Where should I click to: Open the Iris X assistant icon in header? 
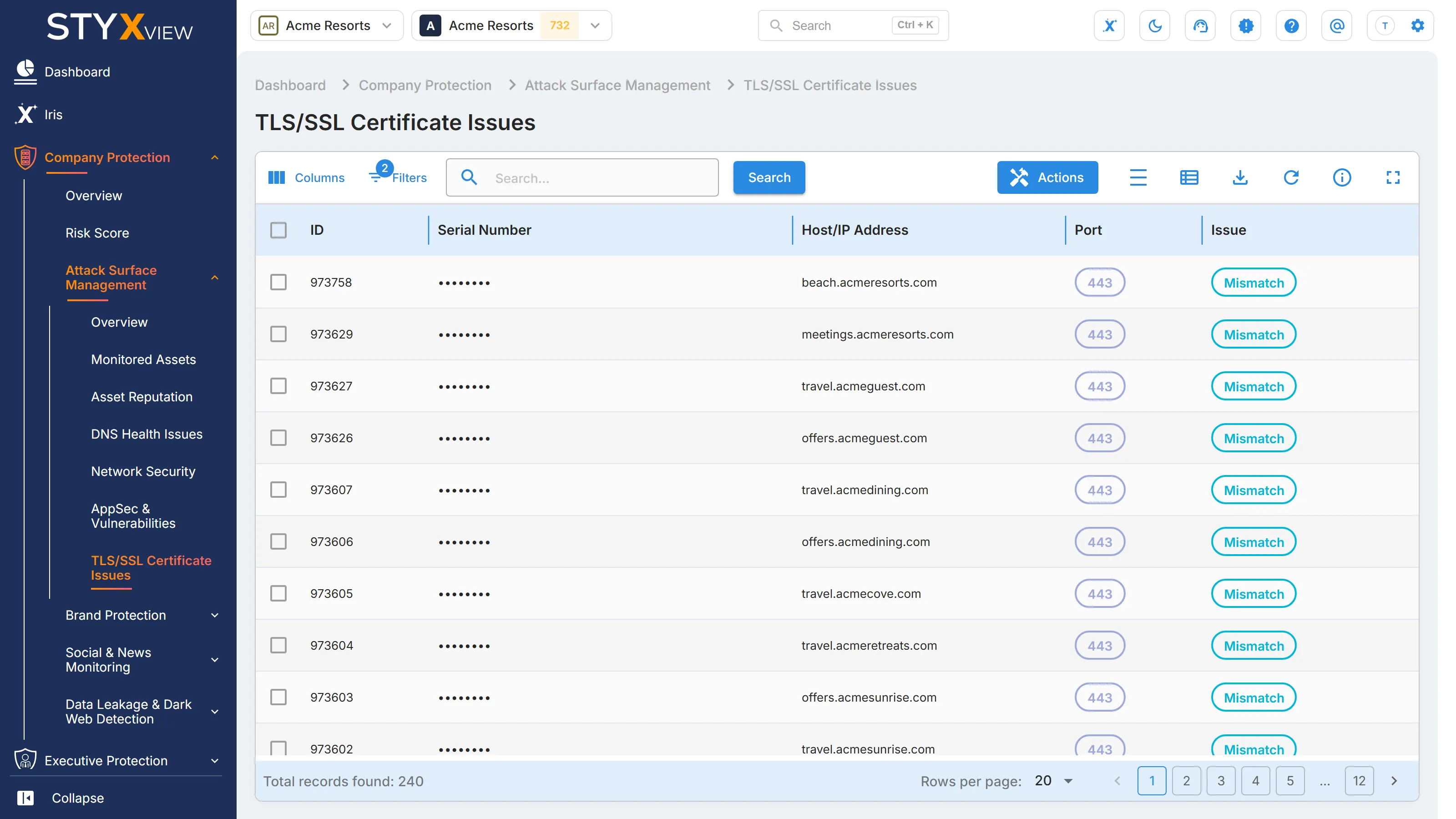[x=1109, y=25]
